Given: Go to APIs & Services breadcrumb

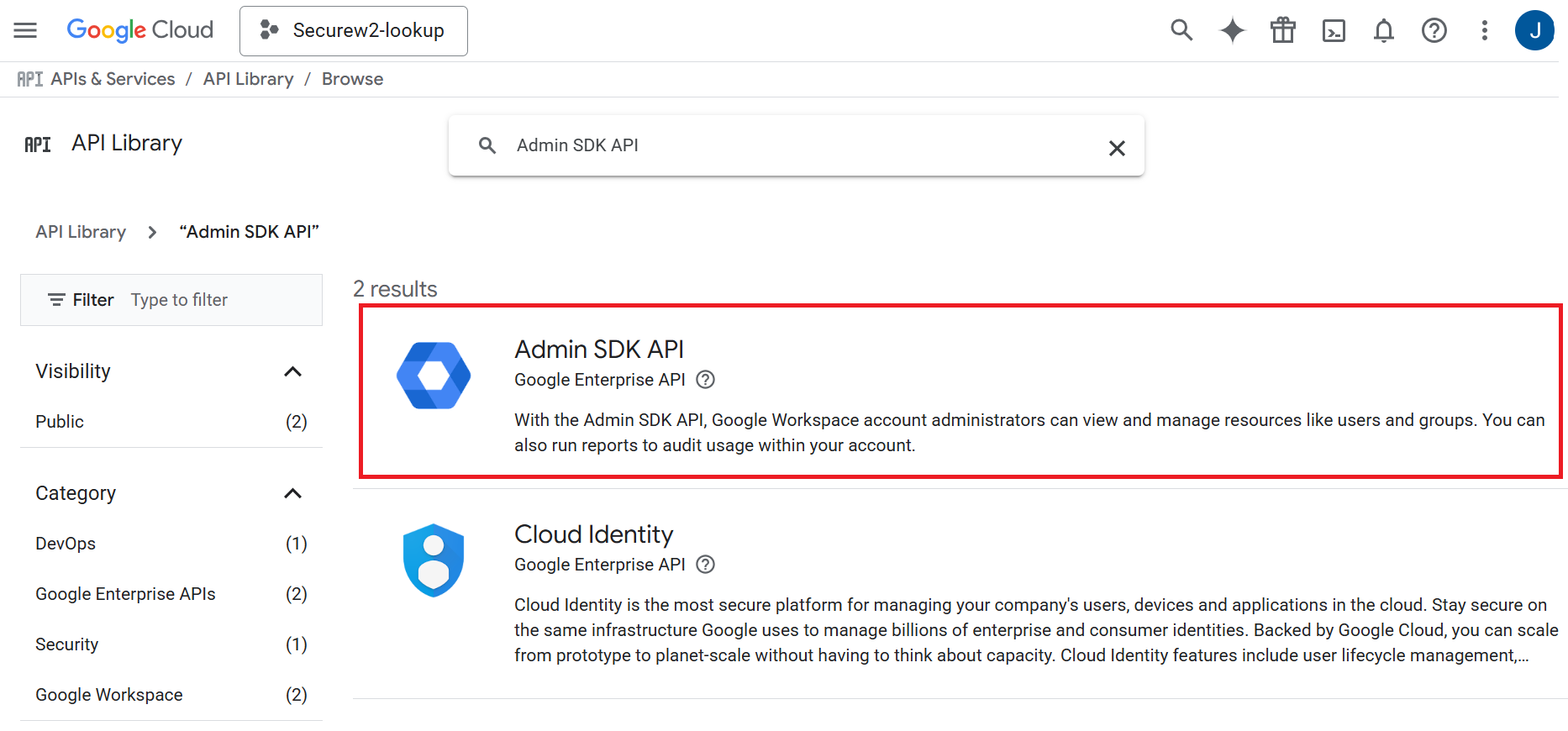Looking at the screenshot, I should 113,79.
